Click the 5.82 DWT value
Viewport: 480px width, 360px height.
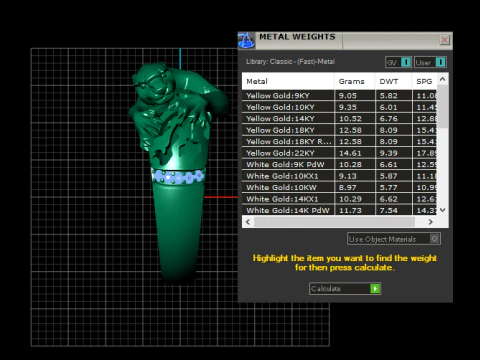(x=389, y=96)
